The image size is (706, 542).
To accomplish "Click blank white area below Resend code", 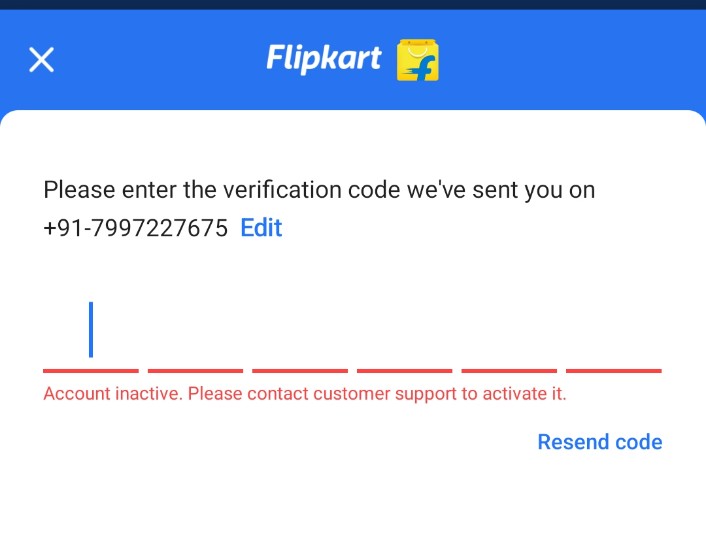I will [x=353, y=505].
